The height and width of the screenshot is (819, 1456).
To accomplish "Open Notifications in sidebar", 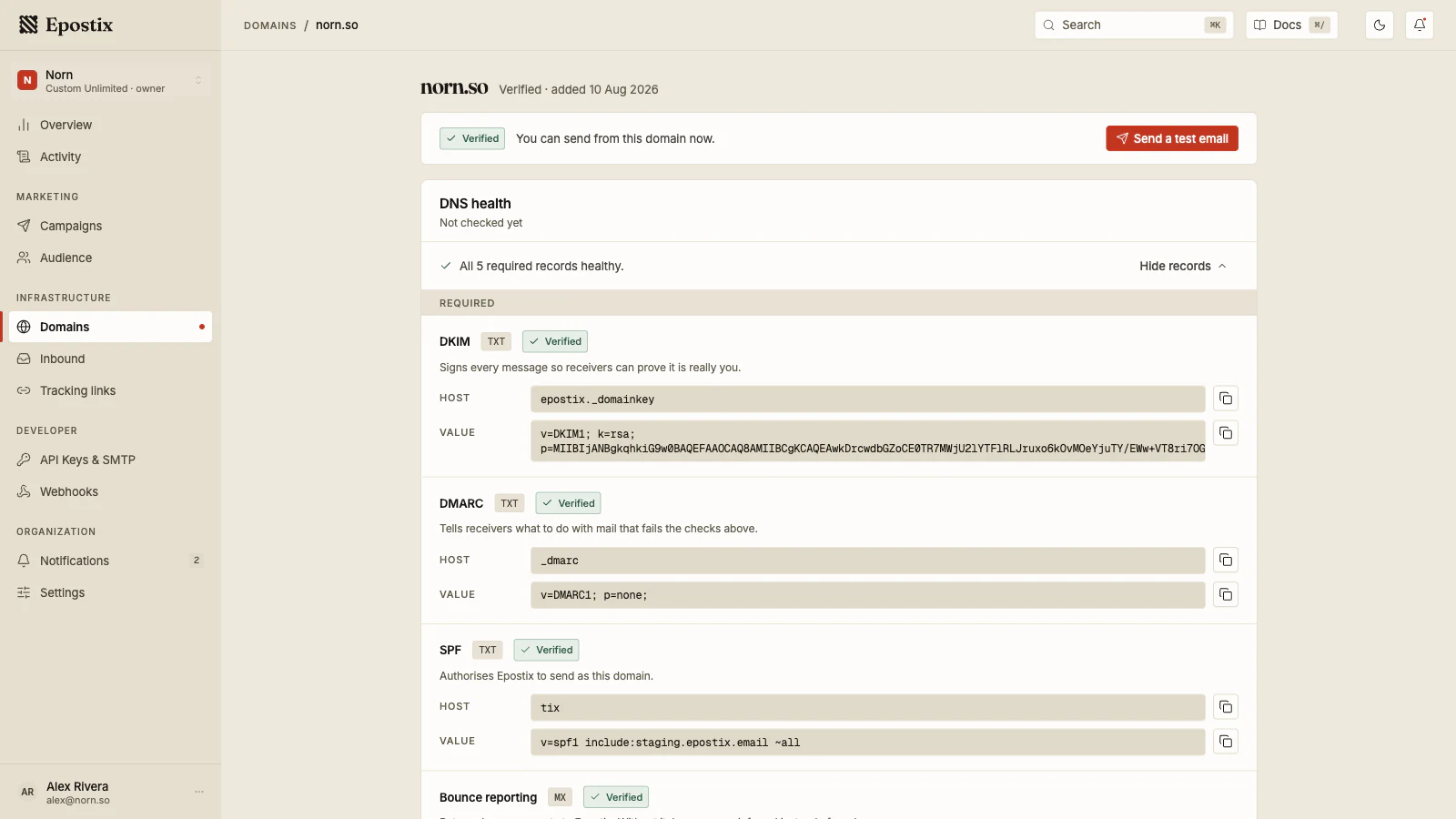I will pos(110,561).
